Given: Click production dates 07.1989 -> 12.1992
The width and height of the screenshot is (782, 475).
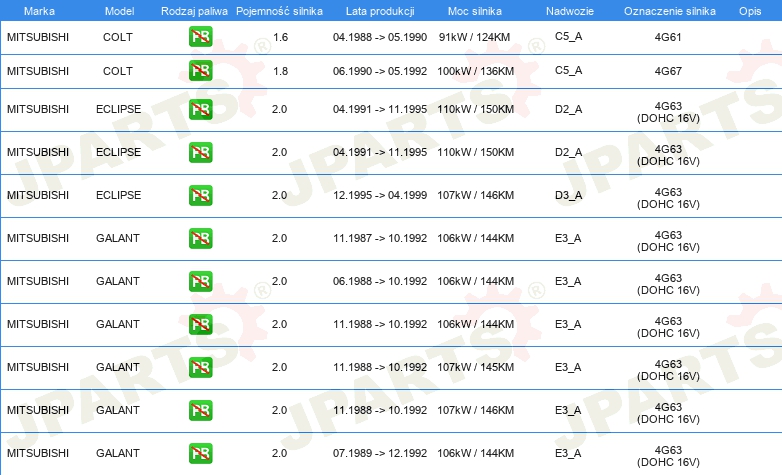Looking at the screenshot, I should click(380, 453).
